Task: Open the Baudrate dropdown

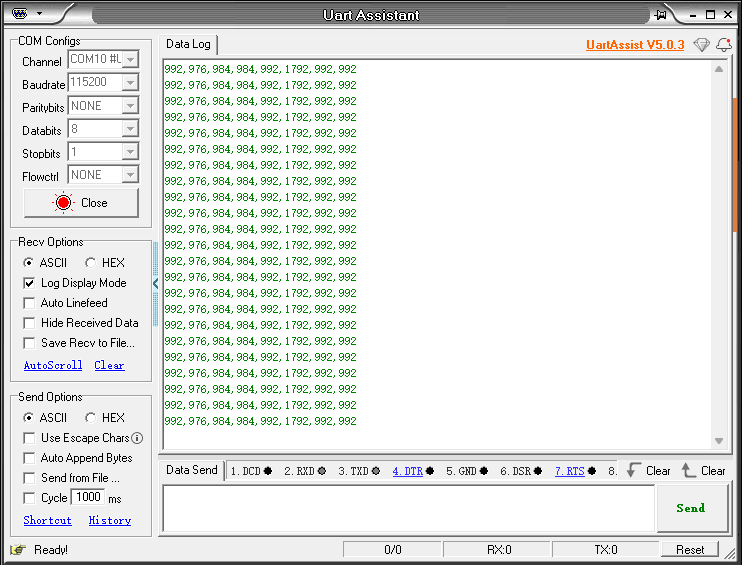Action: point(130,82)
